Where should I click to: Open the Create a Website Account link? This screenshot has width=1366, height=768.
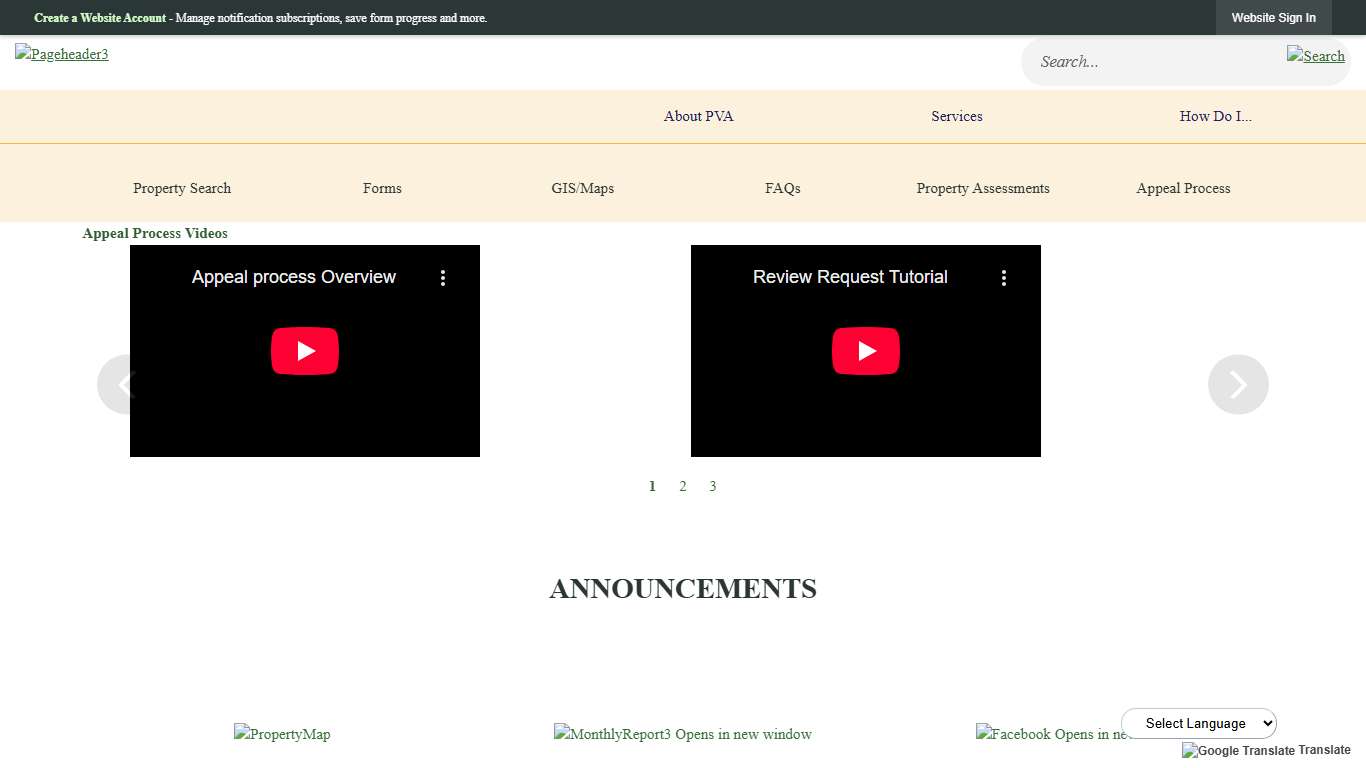tap(100, 18)
